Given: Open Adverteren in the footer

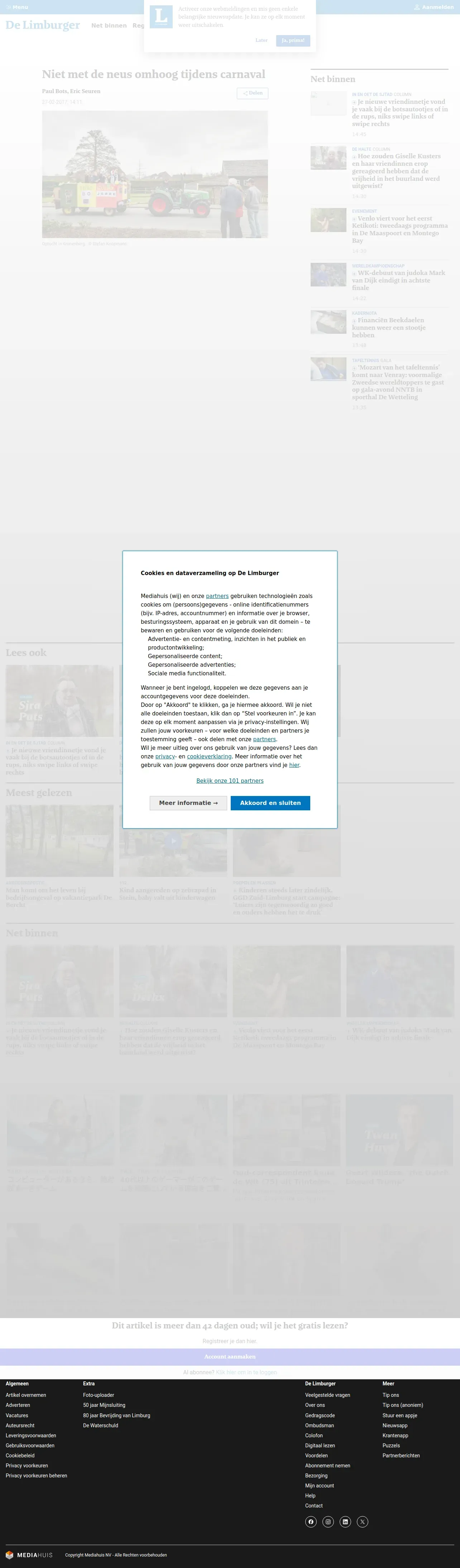Looking at the screenshot, I should pos(18,1405).
